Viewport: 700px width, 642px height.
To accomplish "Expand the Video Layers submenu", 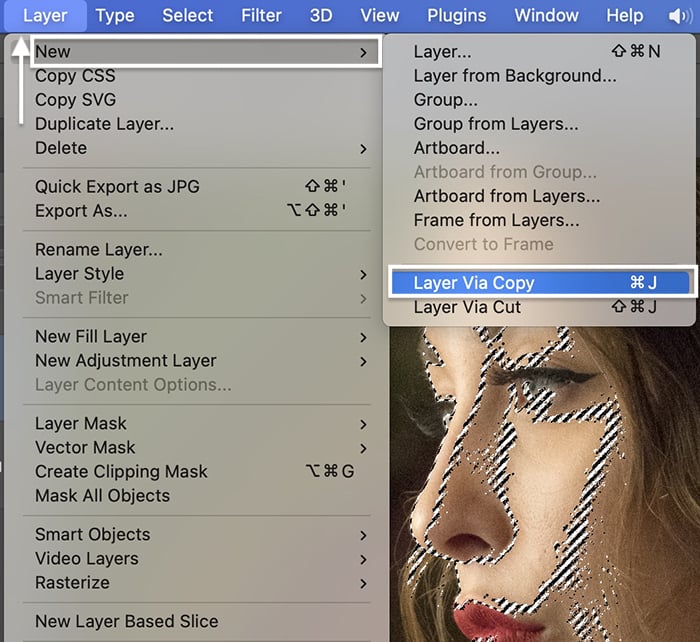I will 196,559.
